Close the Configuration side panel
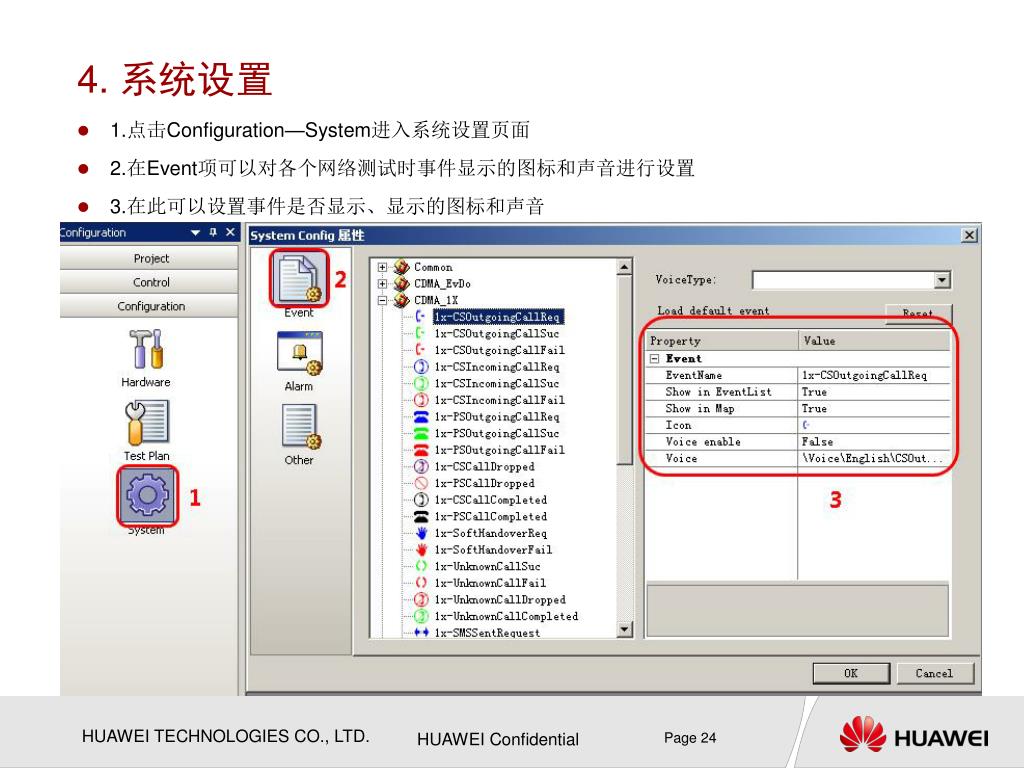1024x768 pixels. tap(231, 232)
